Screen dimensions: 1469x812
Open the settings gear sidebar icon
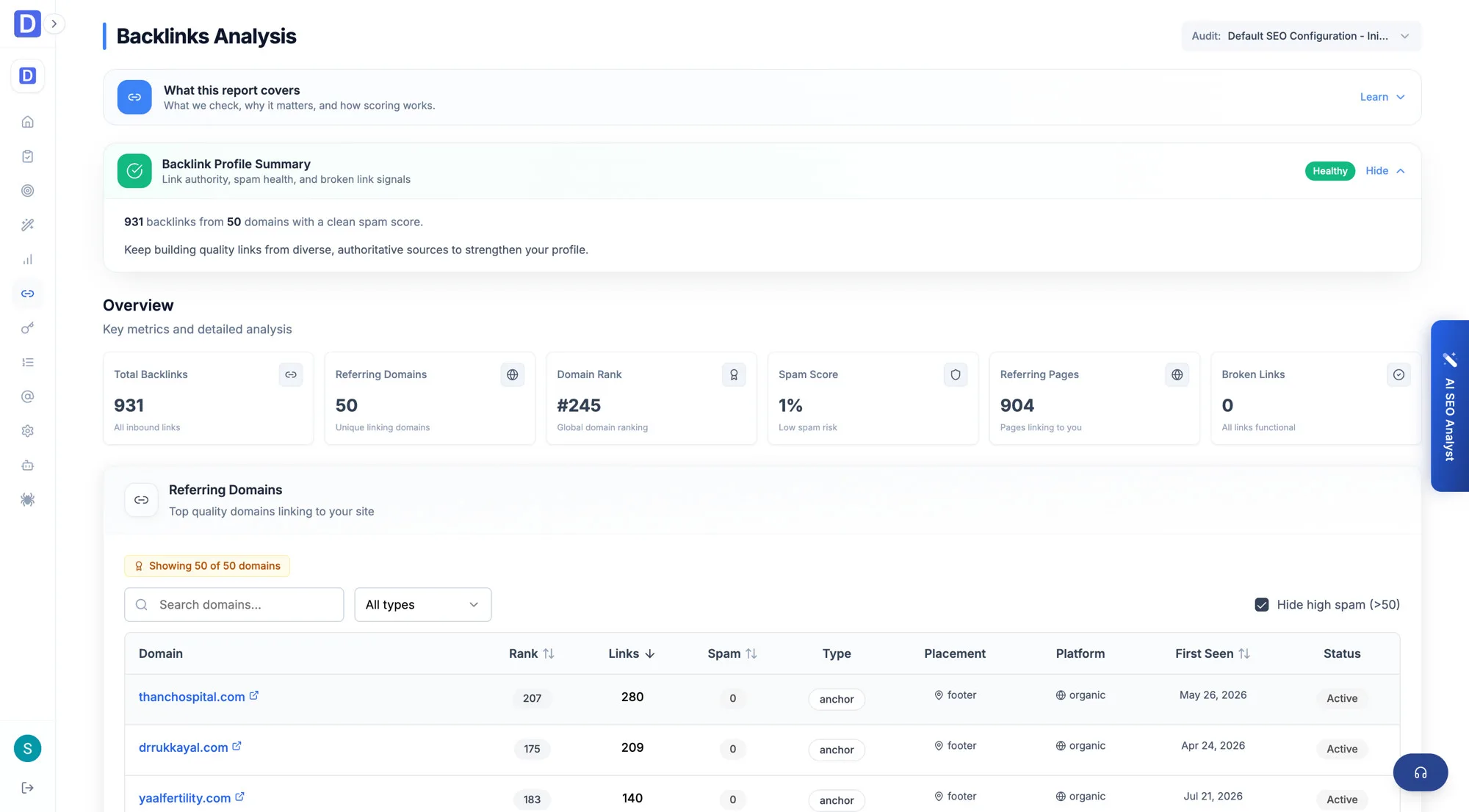(x=27, y=431)
